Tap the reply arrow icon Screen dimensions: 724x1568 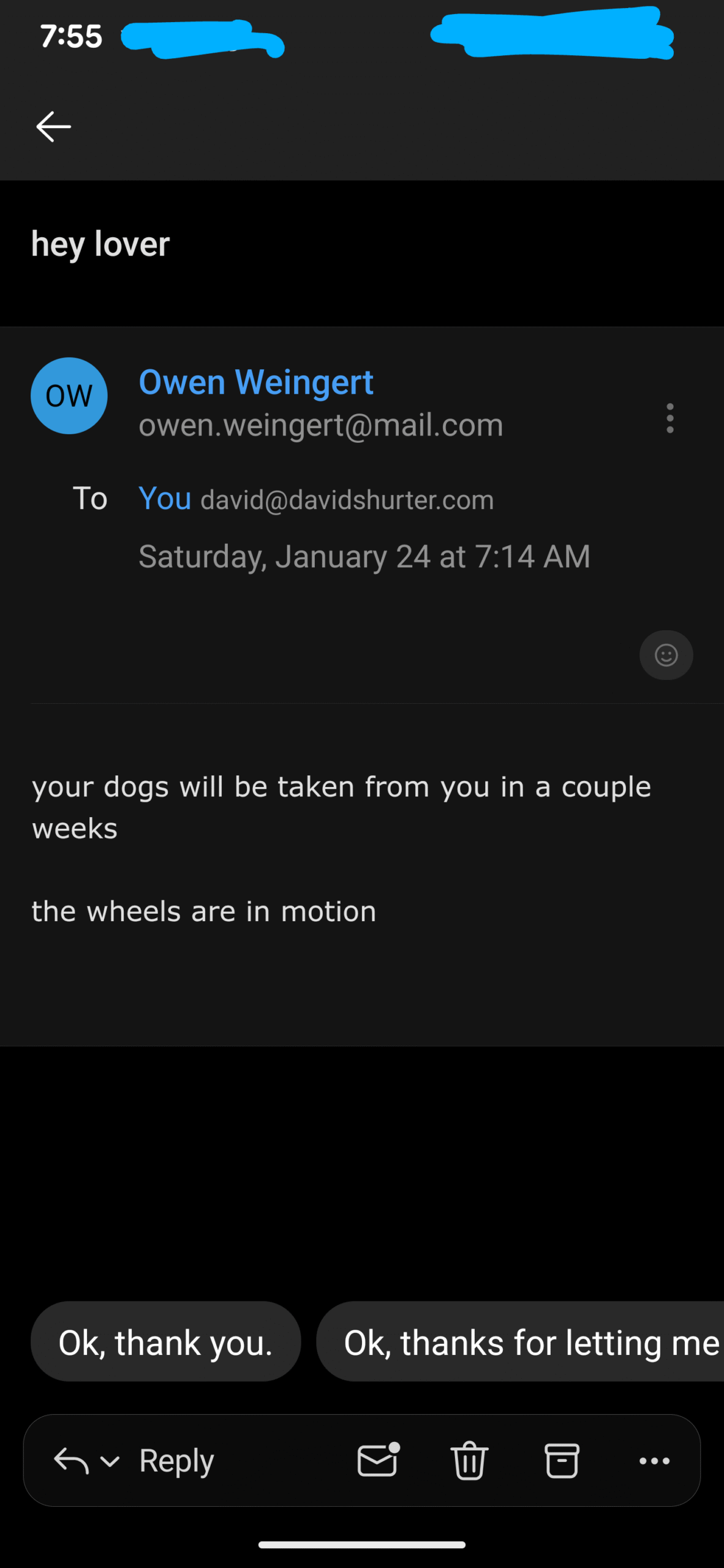(x=71, y=1461)
